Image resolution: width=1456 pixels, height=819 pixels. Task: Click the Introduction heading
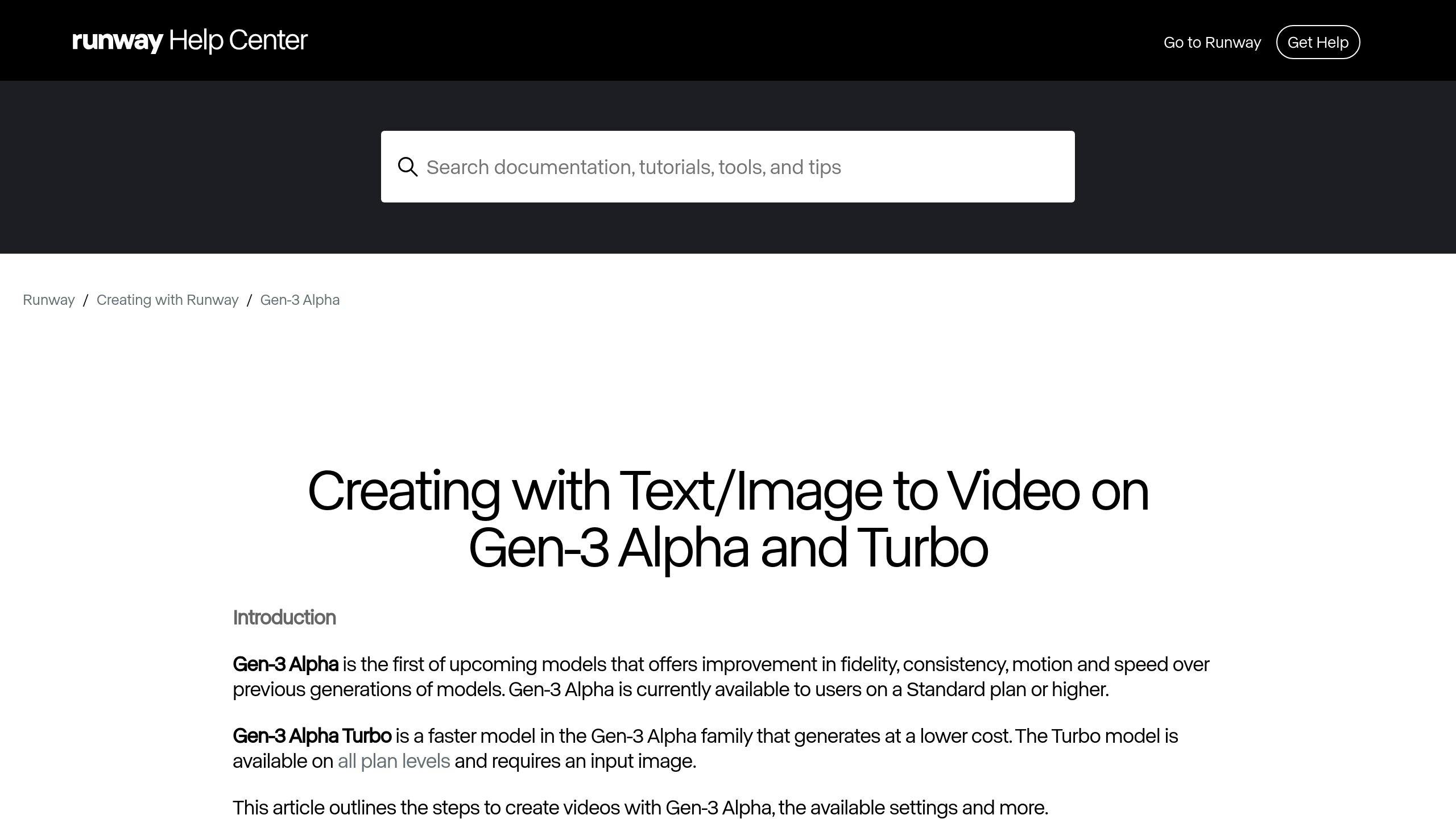pyautogui.click(x=284, y=618)
